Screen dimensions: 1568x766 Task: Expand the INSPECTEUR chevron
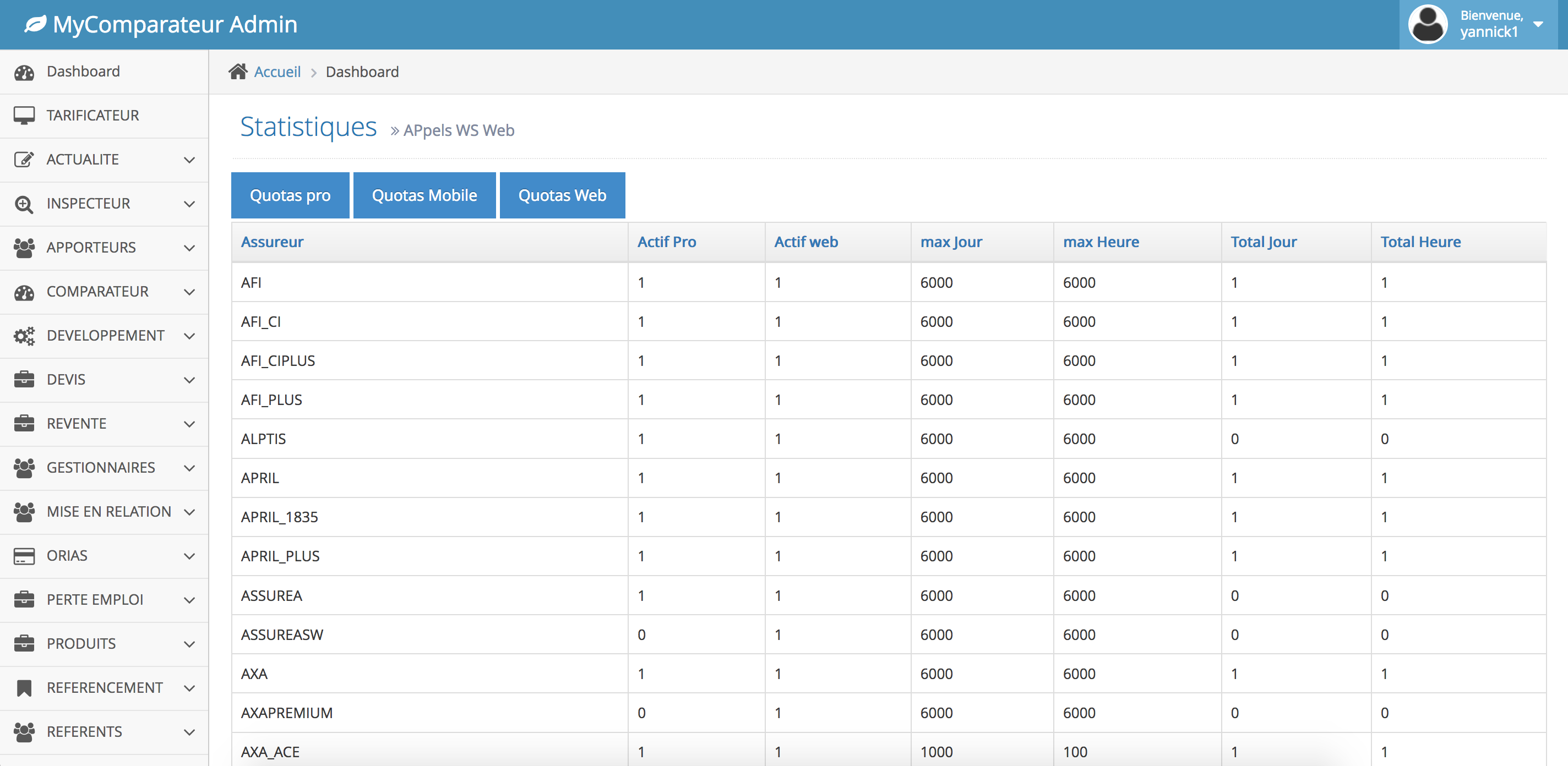click(x=189, y=204)
